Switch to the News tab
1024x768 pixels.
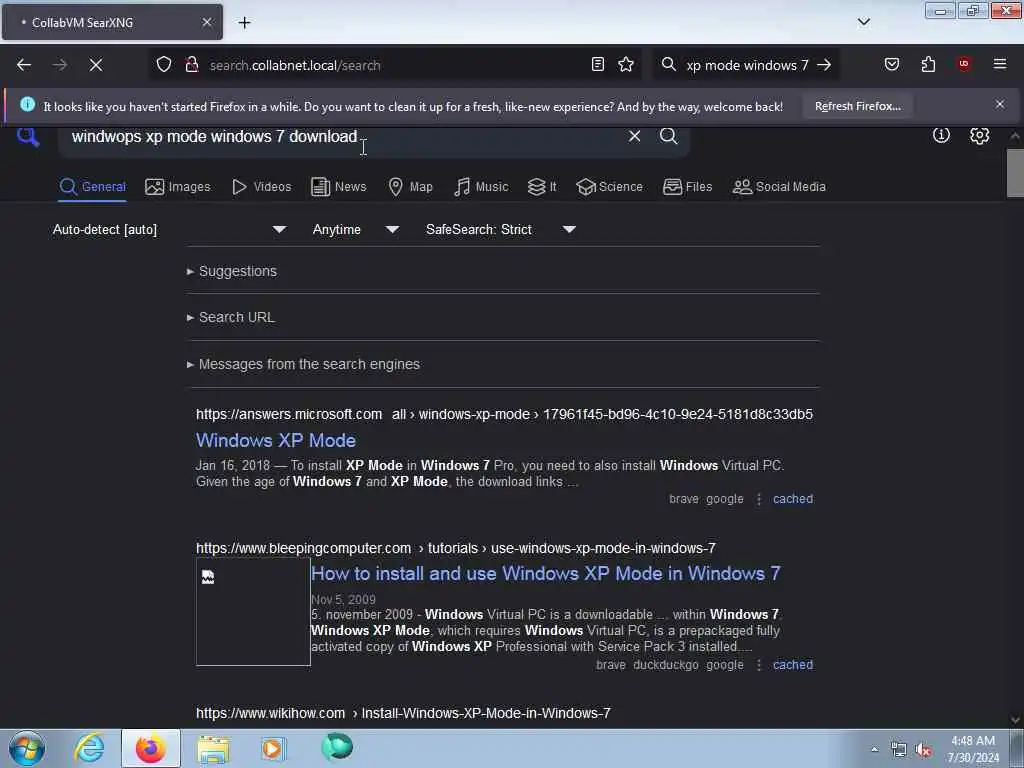coord(338,187)
